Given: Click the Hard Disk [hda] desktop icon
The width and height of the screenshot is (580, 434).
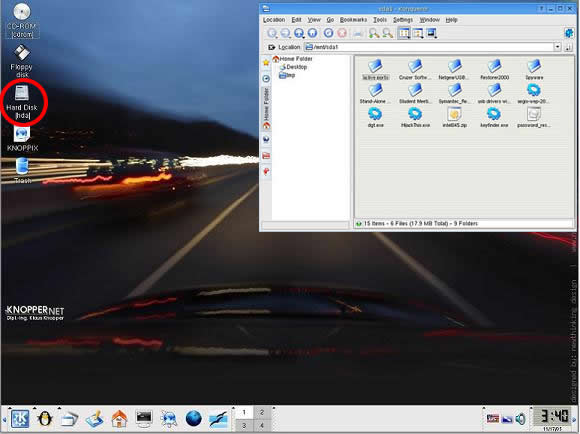Looking at the screenshot, I should (x=22, y=102).
